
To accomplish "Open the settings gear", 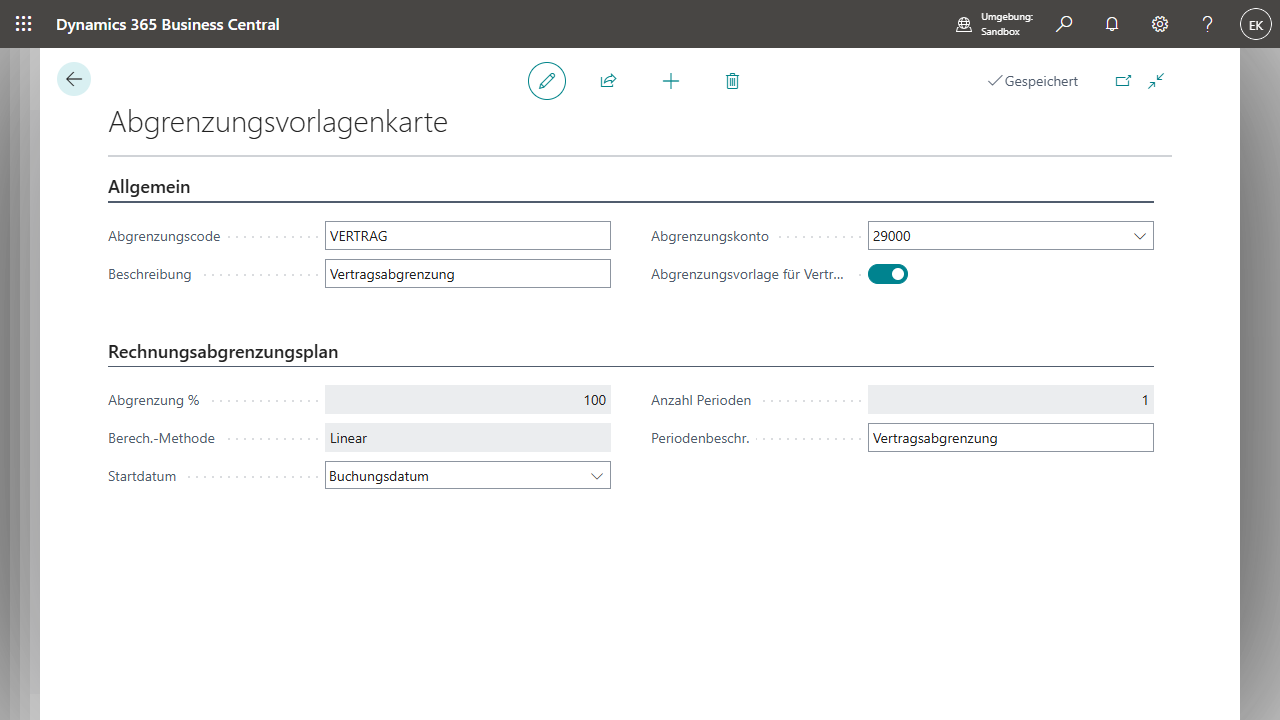I will click(x=1160, y=24).
